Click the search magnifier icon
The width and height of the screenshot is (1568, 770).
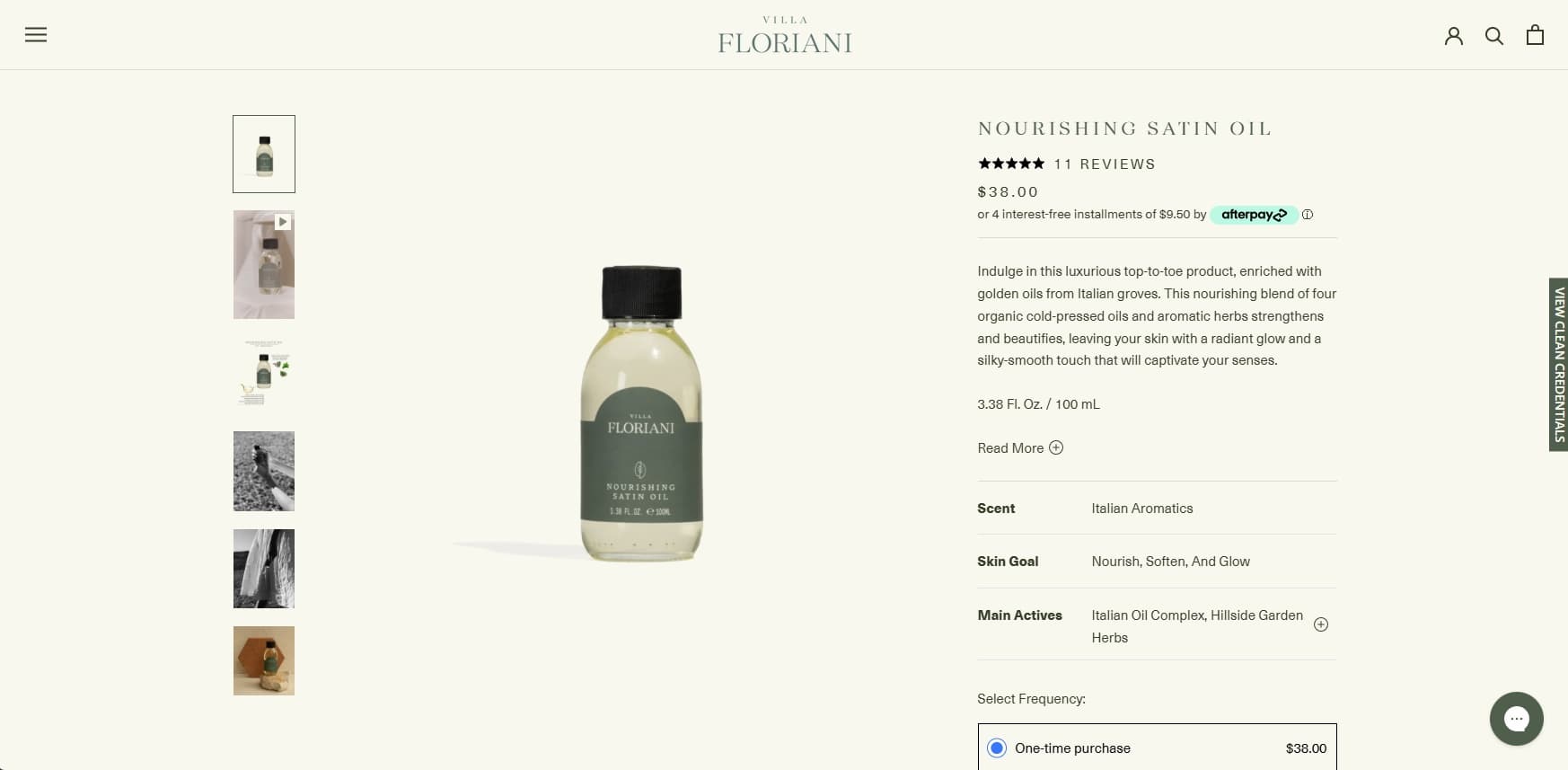(1494, 36)
